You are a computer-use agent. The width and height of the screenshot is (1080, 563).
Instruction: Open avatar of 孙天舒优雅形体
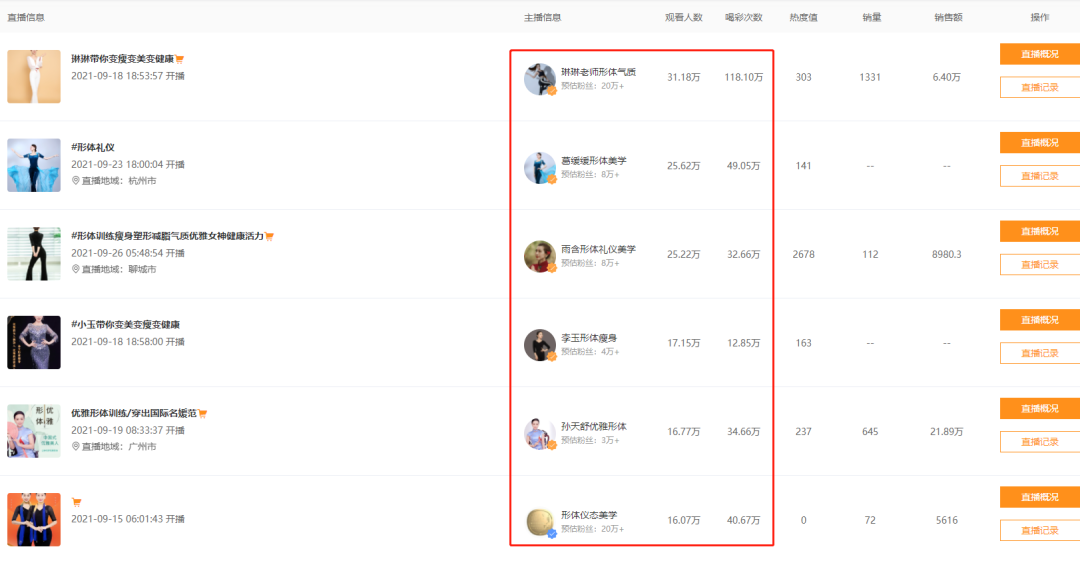pyautogui.click(x=540, y=433)
